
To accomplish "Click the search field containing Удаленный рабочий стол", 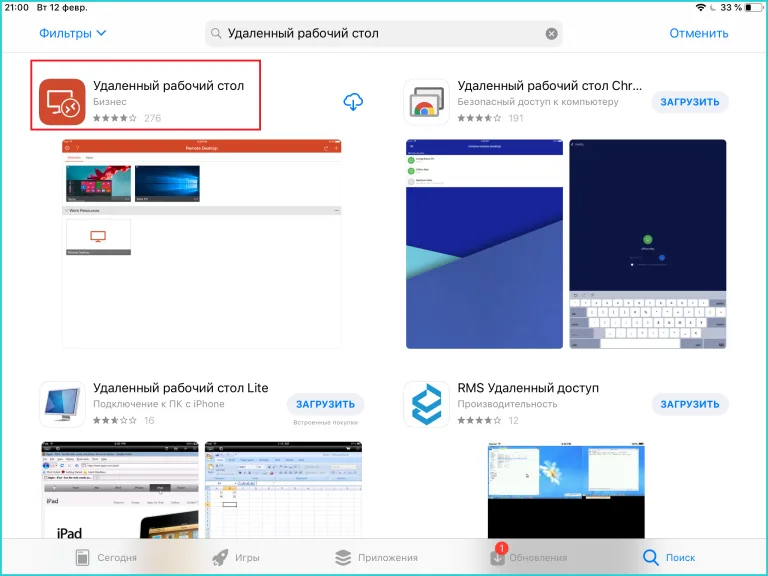I will click(x=384, y=33).
